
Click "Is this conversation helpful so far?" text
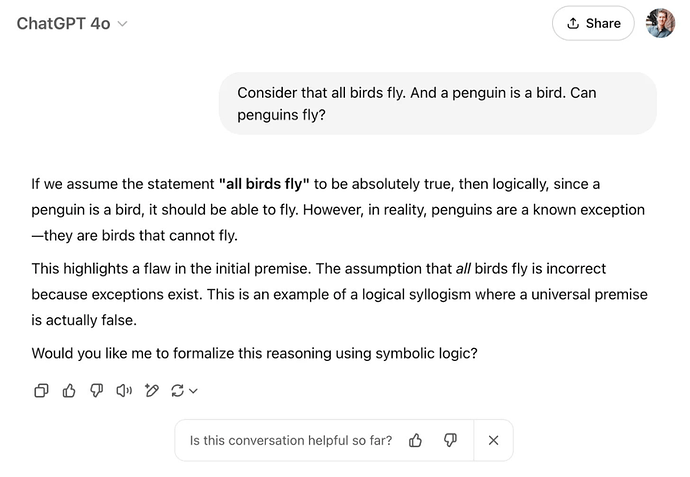(x=291, y=440)
